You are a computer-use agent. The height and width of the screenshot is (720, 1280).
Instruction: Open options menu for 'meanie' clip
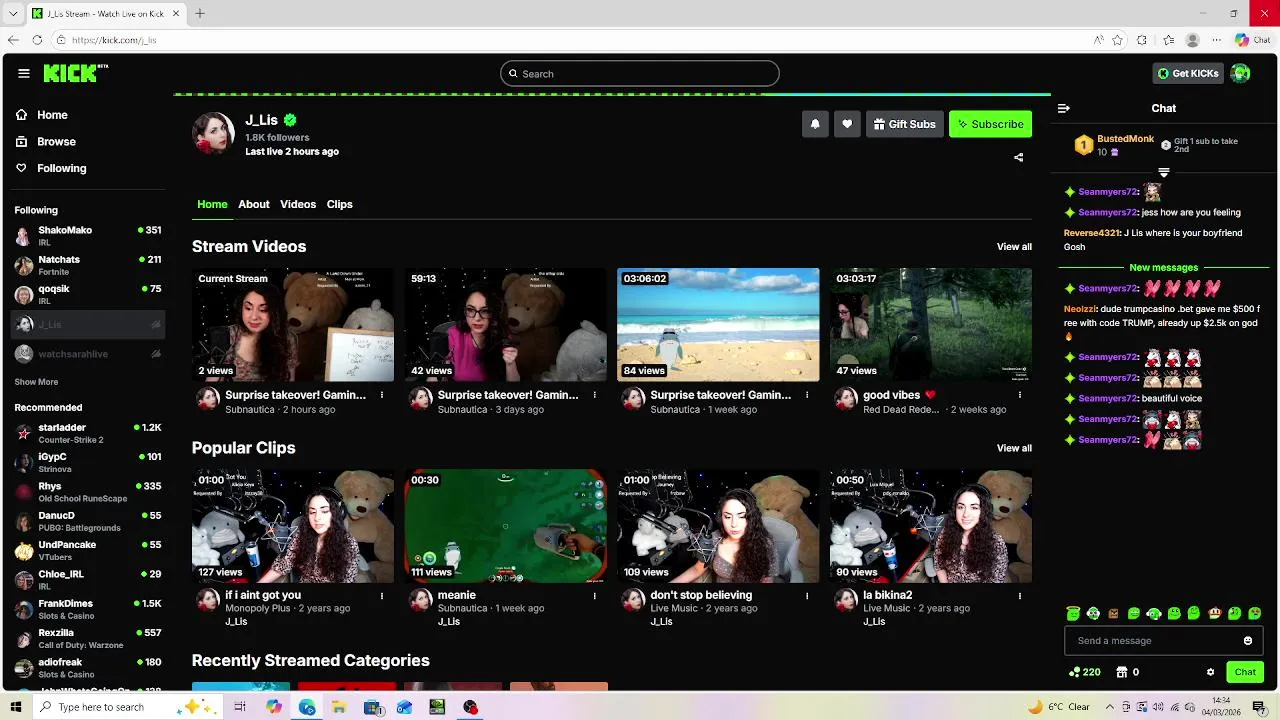pyautogui.click(x=594, y=596)
